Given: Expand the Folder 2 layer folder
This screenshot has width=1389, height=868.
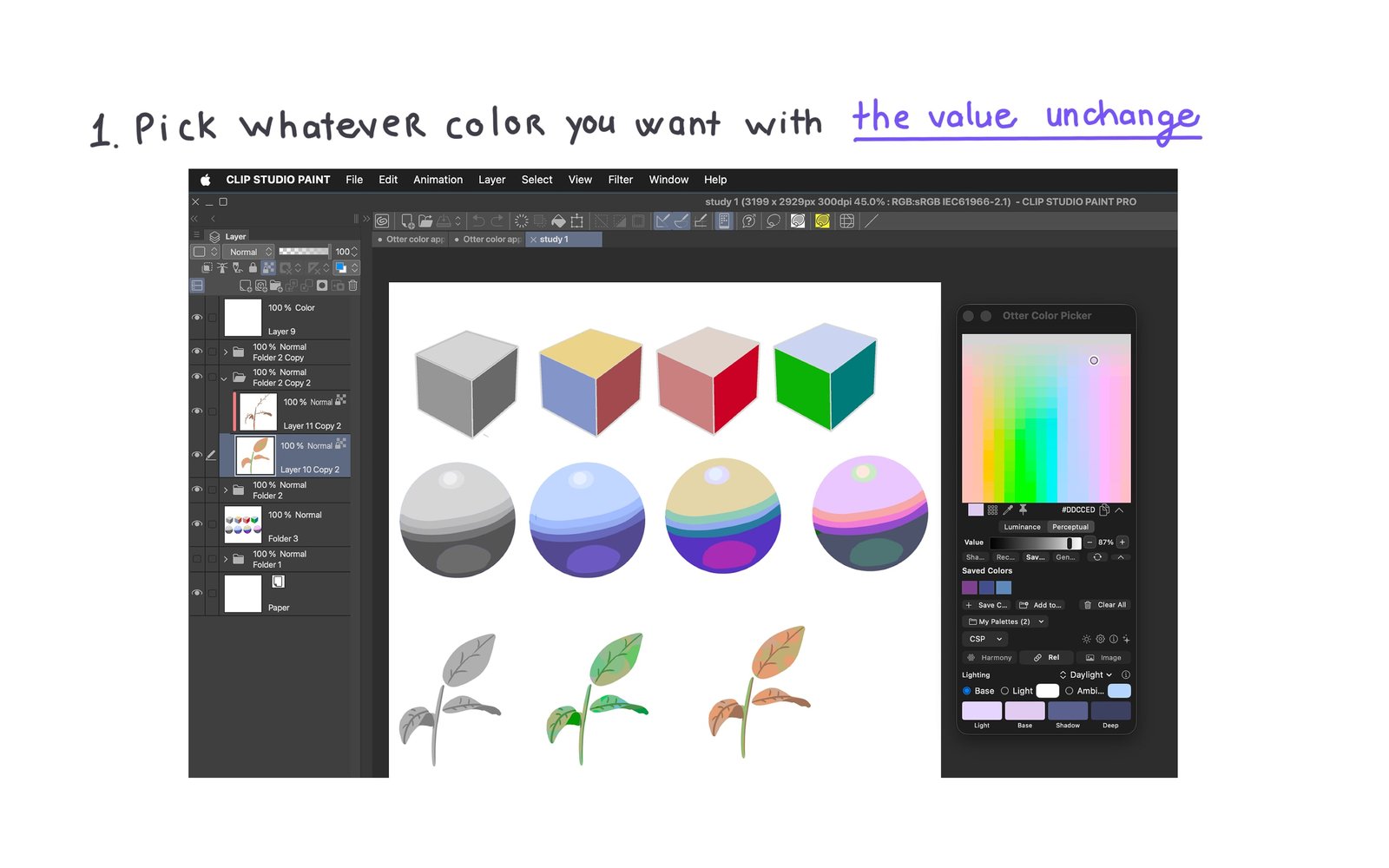Looking at the screenshot, I should pos(226,490).
